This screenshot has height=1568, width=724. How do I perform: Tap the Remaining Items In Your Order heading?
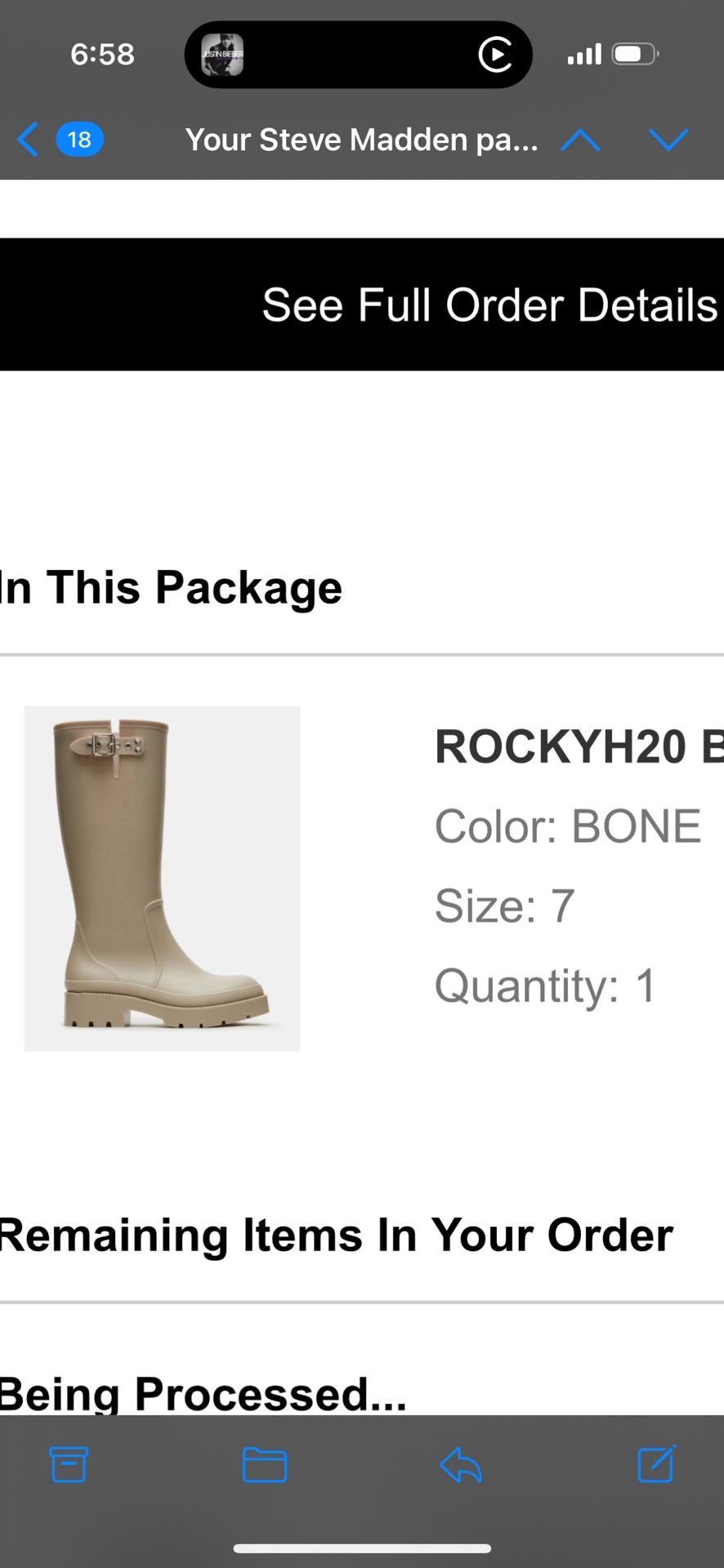[x=335, y=1236]
